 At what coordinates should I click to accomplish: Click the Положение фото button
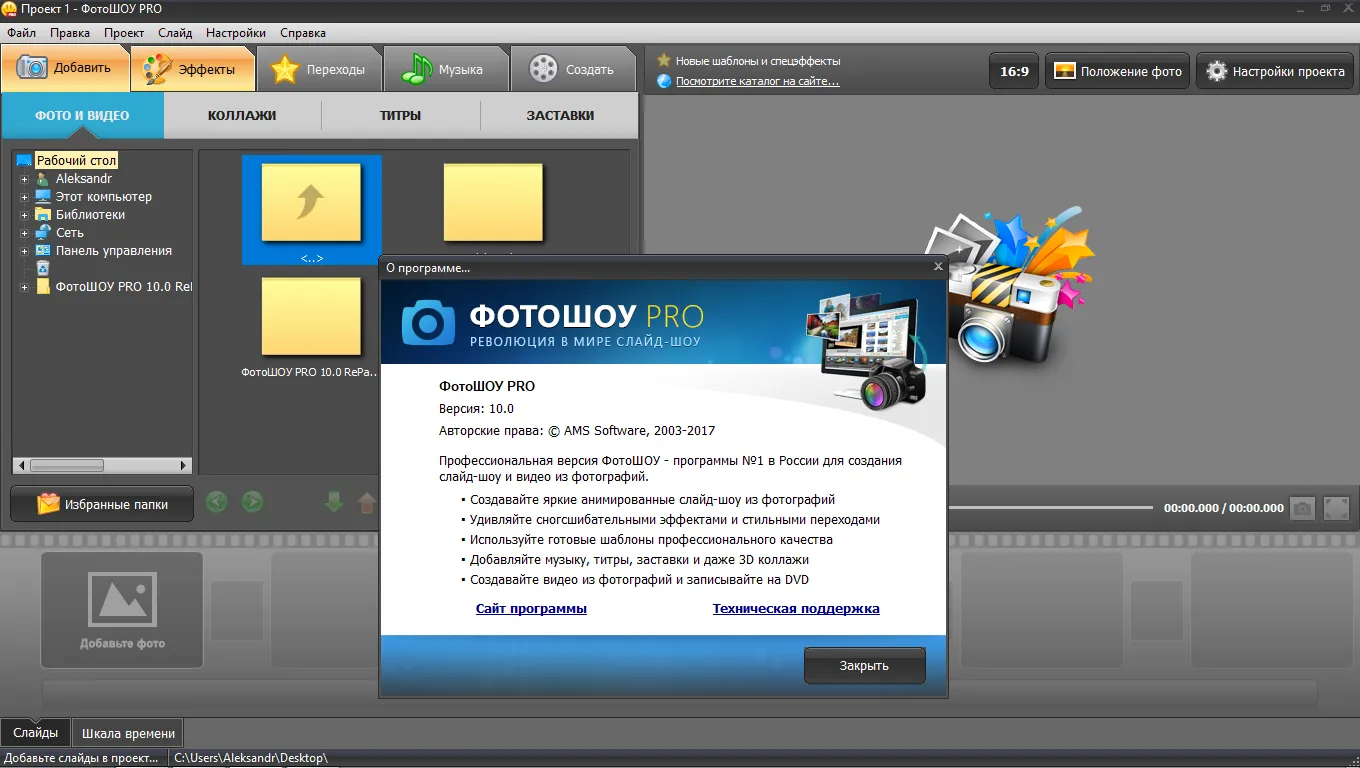pyautogui.click(x=1117, y=71)
